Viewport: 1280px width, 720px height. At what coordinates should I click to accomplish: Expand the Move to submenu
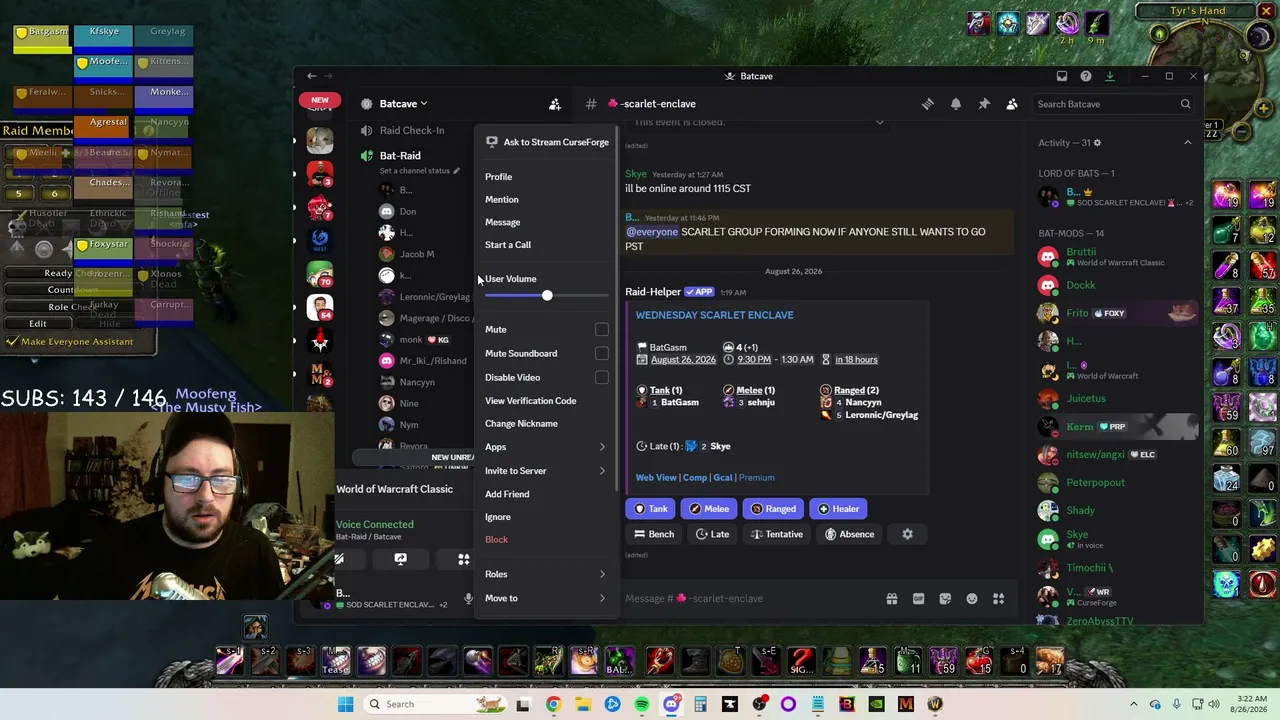[547, 599]
